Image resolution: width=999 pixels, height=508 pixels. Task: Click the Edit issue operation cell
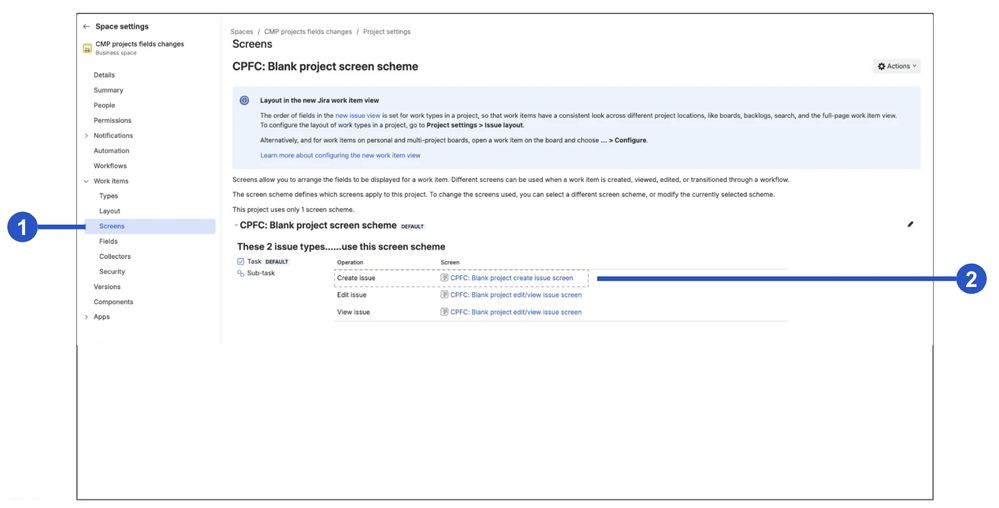352,295
